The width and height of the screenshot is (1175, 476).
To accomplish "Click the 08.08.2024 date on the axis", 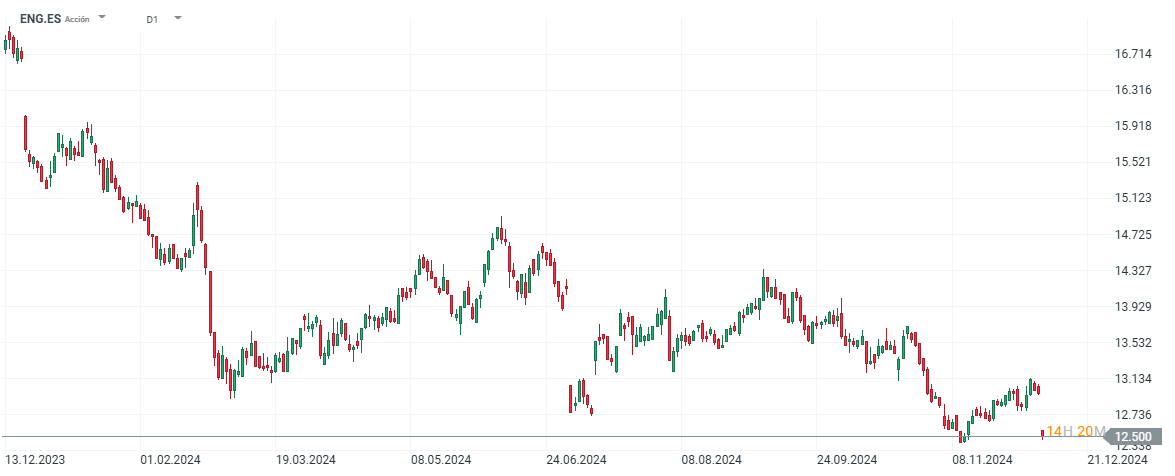I will (711, 460).
